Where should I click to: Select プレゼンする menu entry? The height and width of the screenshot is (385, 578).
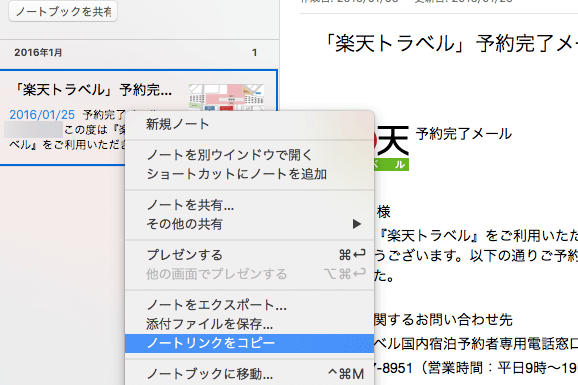(250, 255)
